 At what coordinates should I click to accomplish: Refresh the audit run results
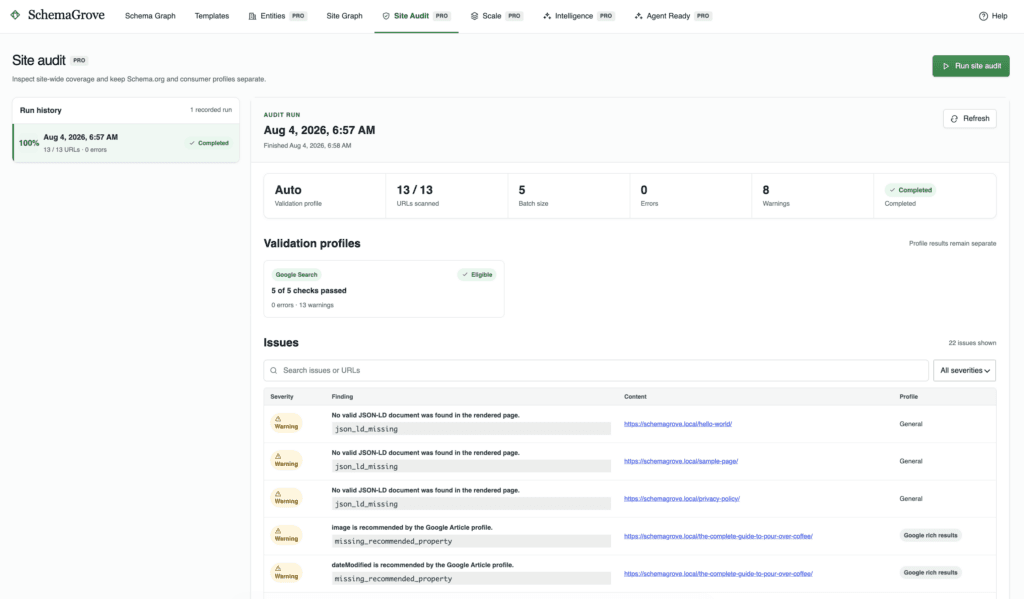point(969,118)
